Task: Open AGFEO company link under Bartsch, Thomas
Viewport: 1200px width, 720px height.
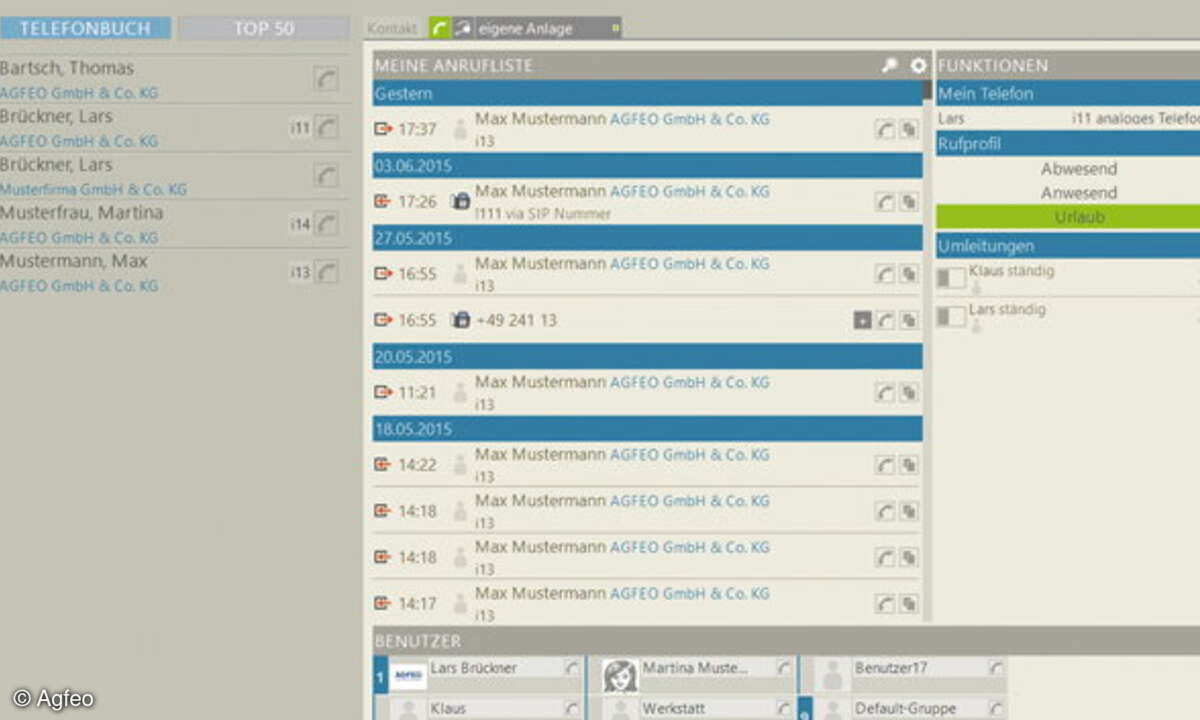Action: pyautogui.click(x=79, y=93)
